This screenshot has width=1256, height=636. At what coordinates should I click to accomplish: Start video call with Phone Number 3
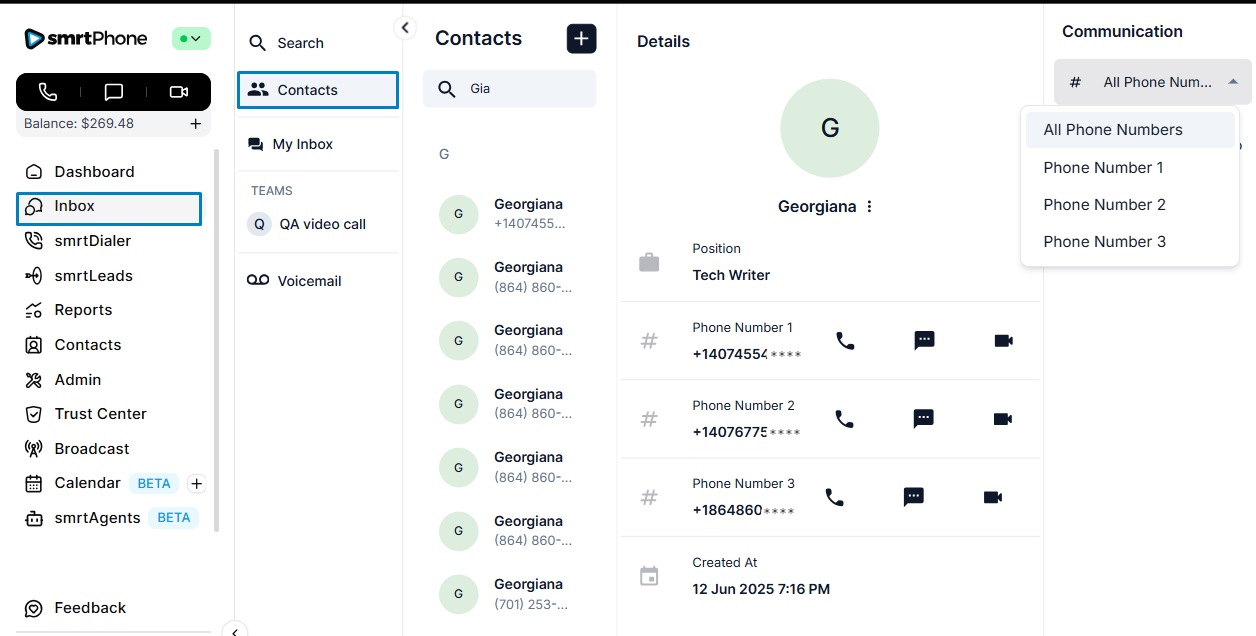[992, 497]
